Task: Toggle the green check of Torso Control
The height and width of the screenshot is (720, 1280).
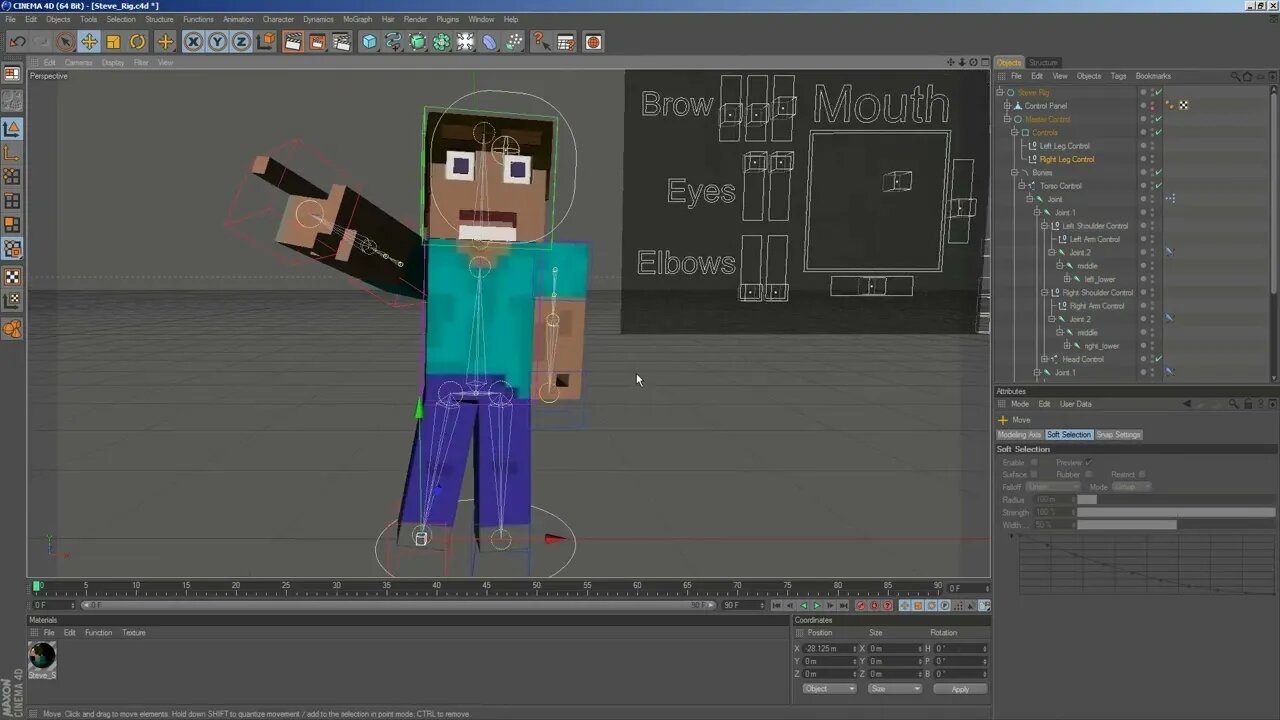Action: [x=1158, y=186]
